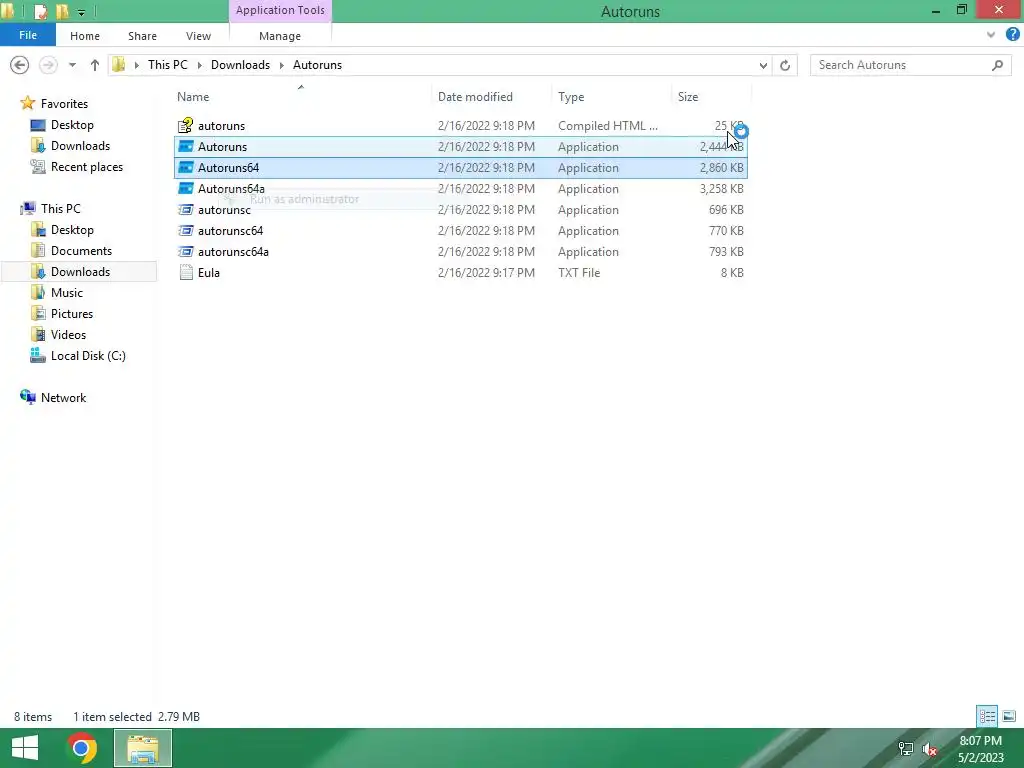The width and height of the screenshot is (1024, 768).
Task: Open the taskbar clock and date
Action: (980, 749)
